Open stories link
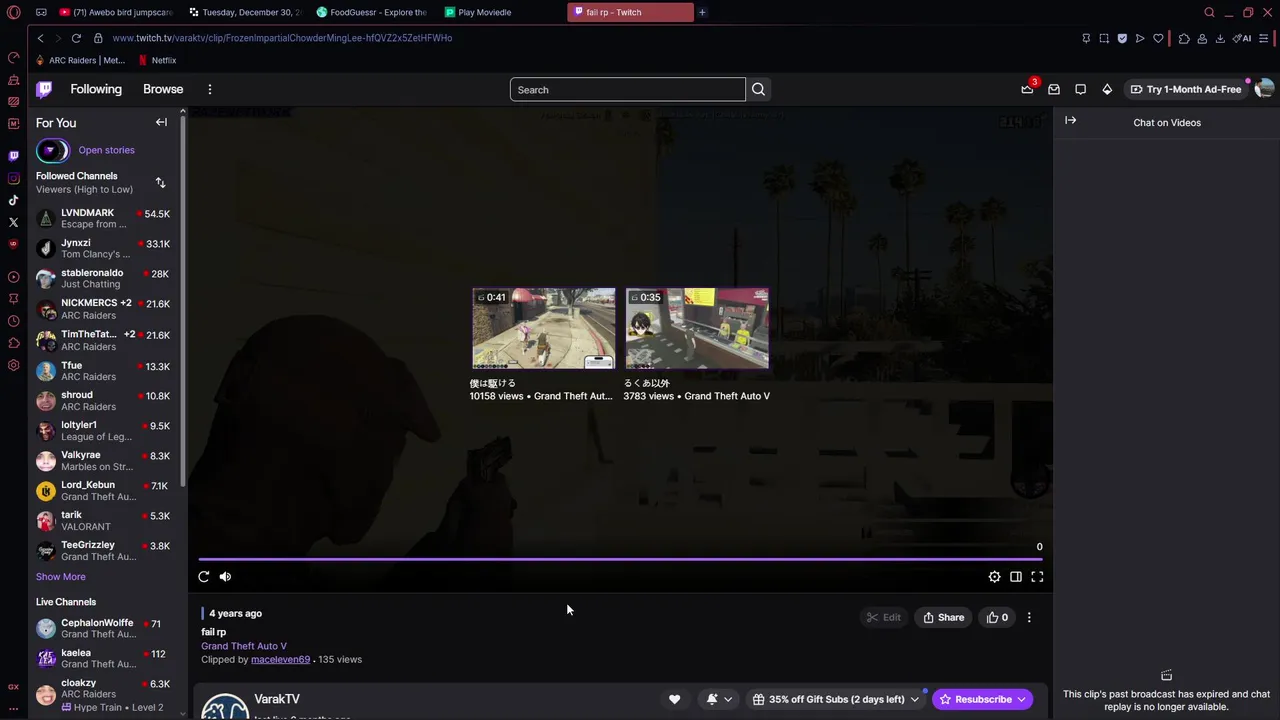This screenshot has height=720, width=1280. pyautogui.click(x=106, y=150)
